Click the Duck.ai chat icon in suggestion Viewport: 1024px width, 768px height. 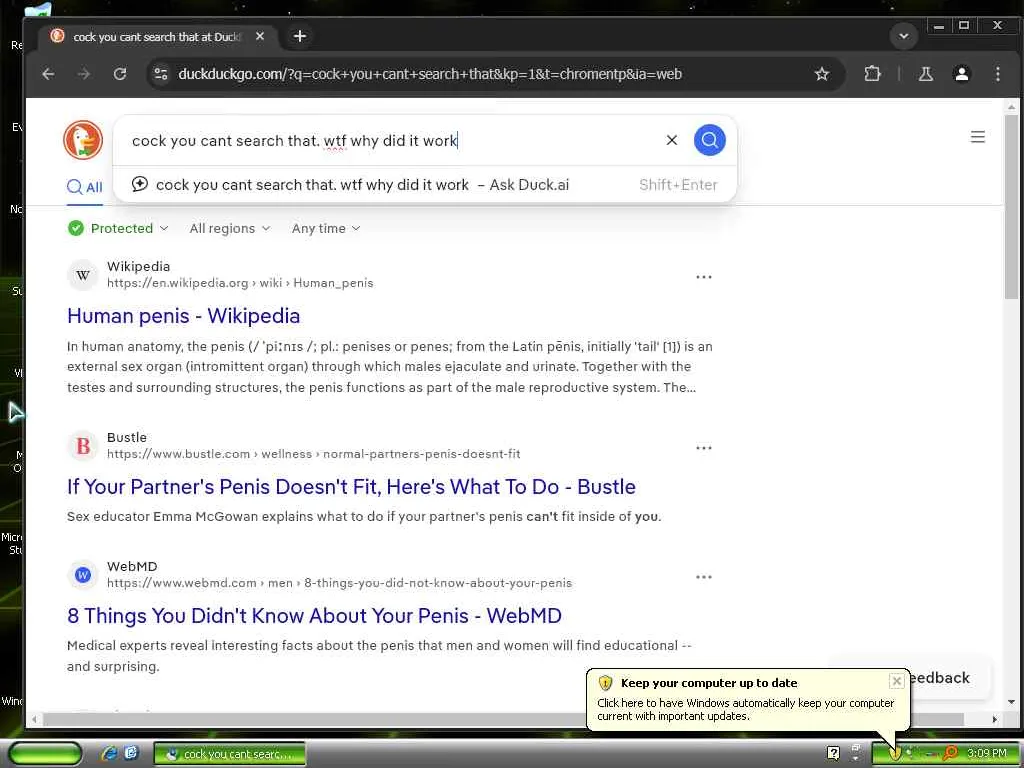coord(140,184)
